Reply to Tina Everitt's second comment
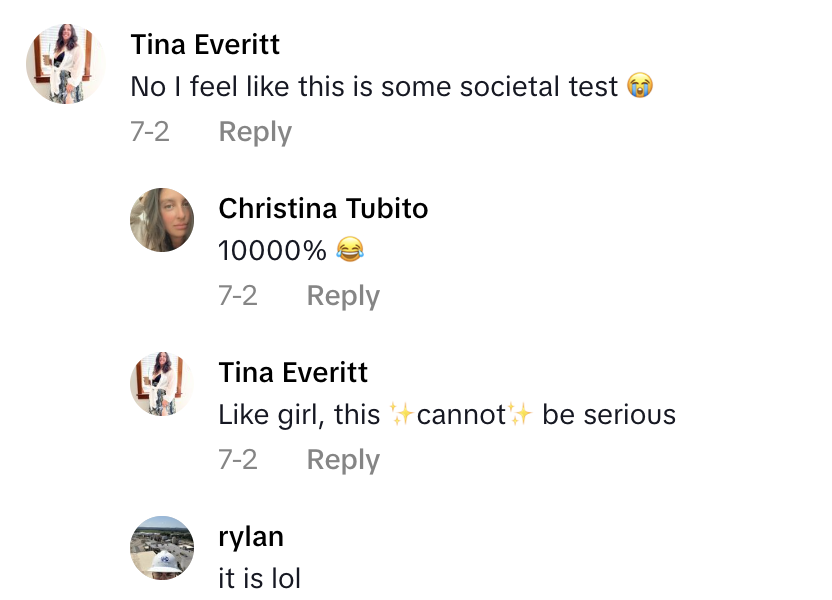The width and height of the screenshot is (832, 600). 343,459
